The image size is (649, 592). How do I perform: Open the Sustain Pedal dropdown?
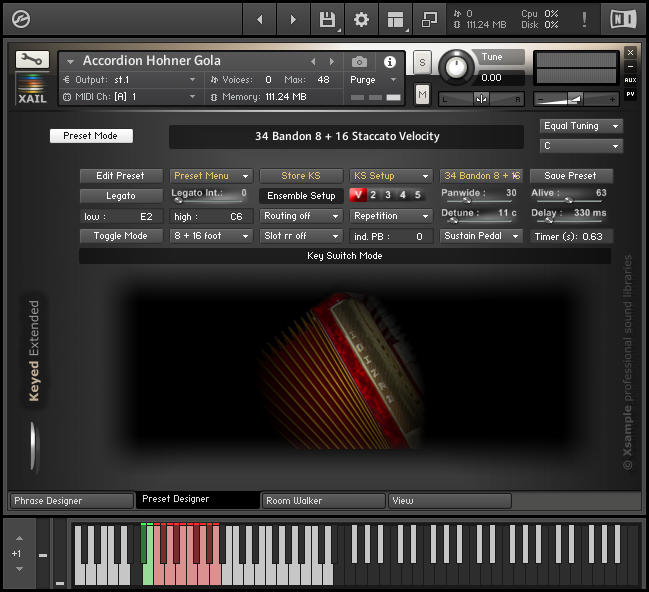tap(481, 236)
